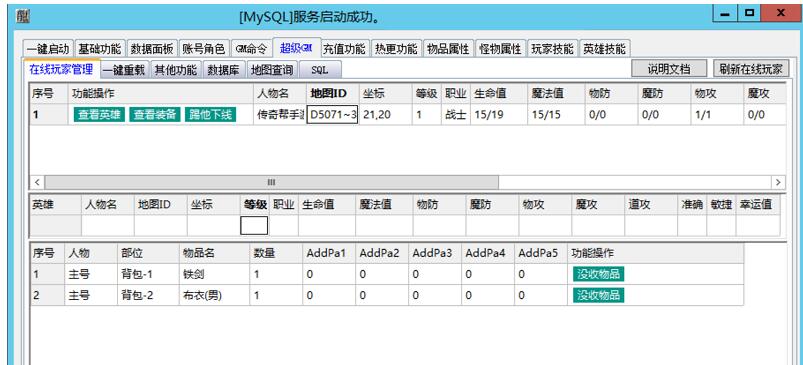Click the 背包-2 slot cell
This screenshot has height=365, width=803.
[x=148, y=295]
